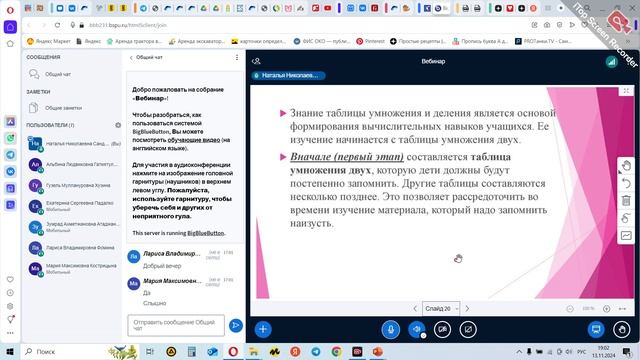
Task: Open WhatsApp in the Opera sidebar
Action: tap(10, 138)
